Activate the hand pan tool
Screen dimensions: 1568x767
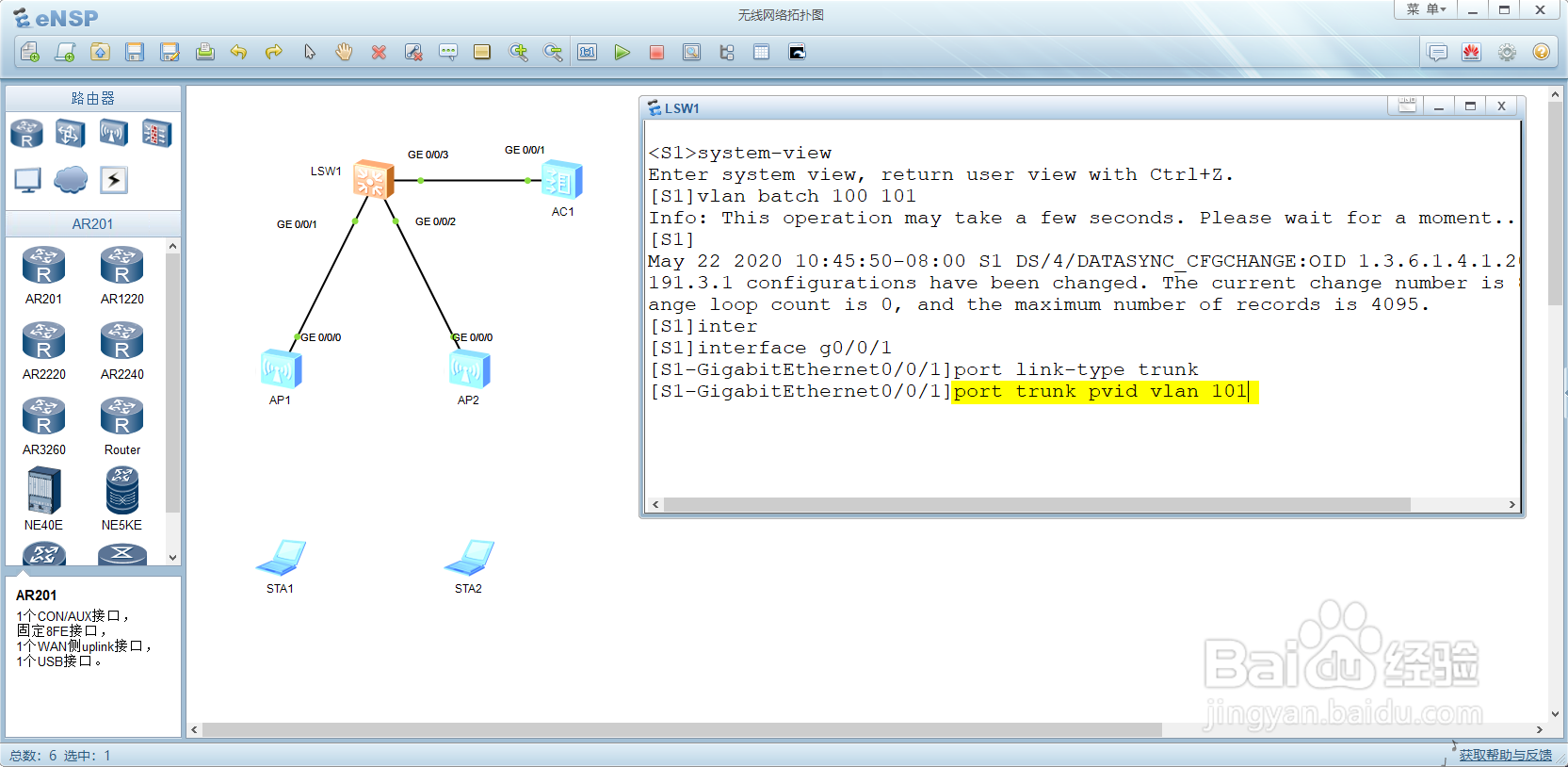344,52
